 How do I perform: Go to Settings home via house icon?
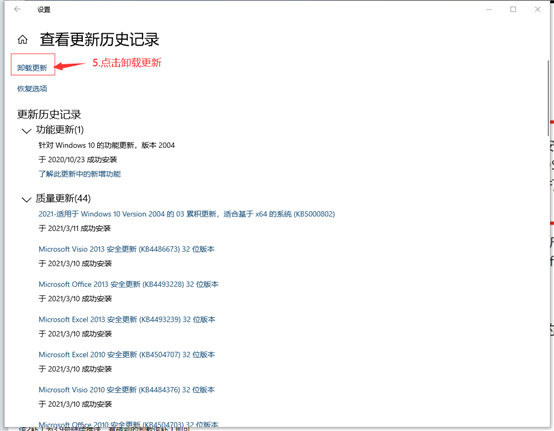(x=23, y=40)
